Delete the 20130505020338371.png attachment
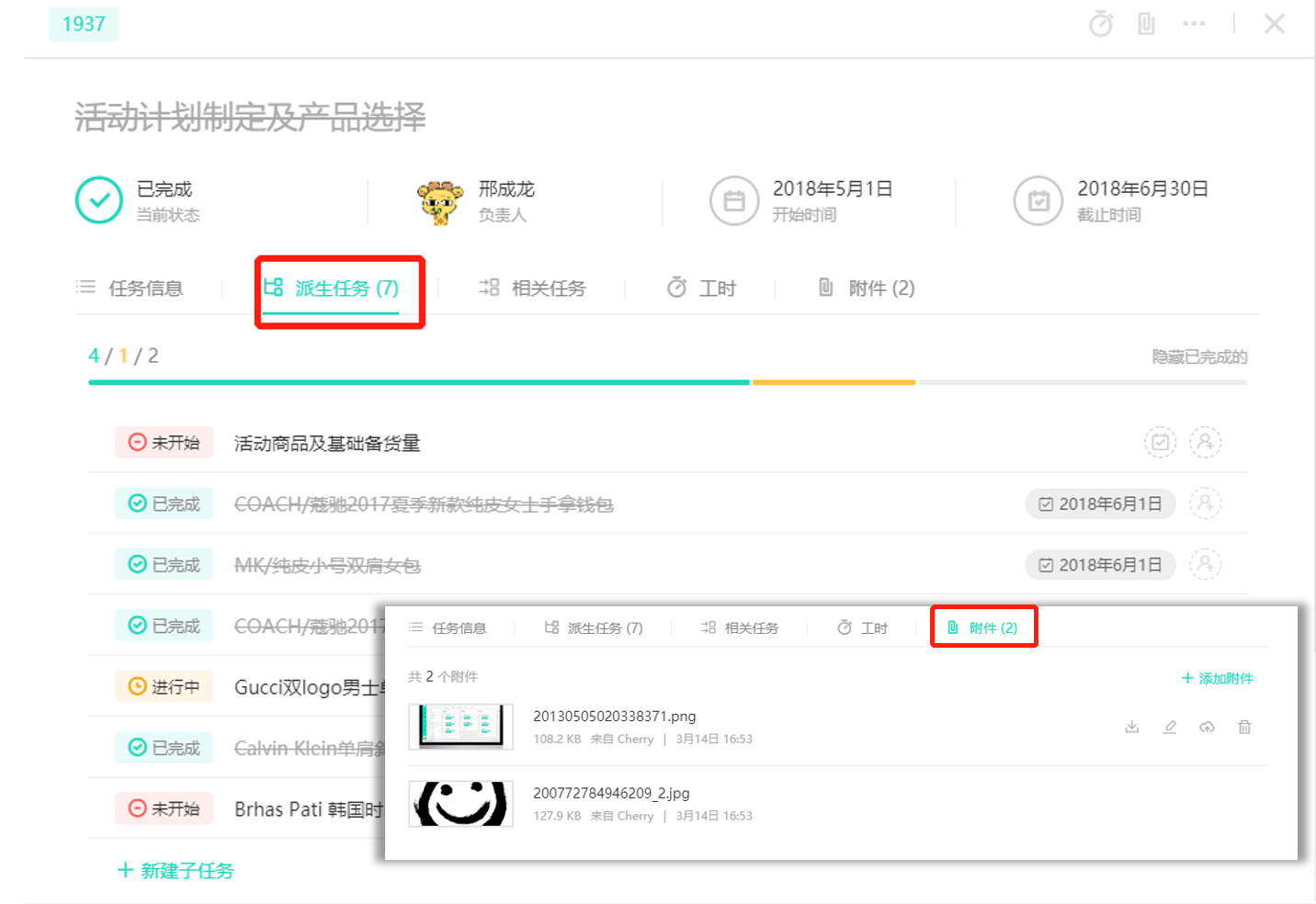Image resolution: width=1316 pixels, height=904 pixels. (1244, 727)
